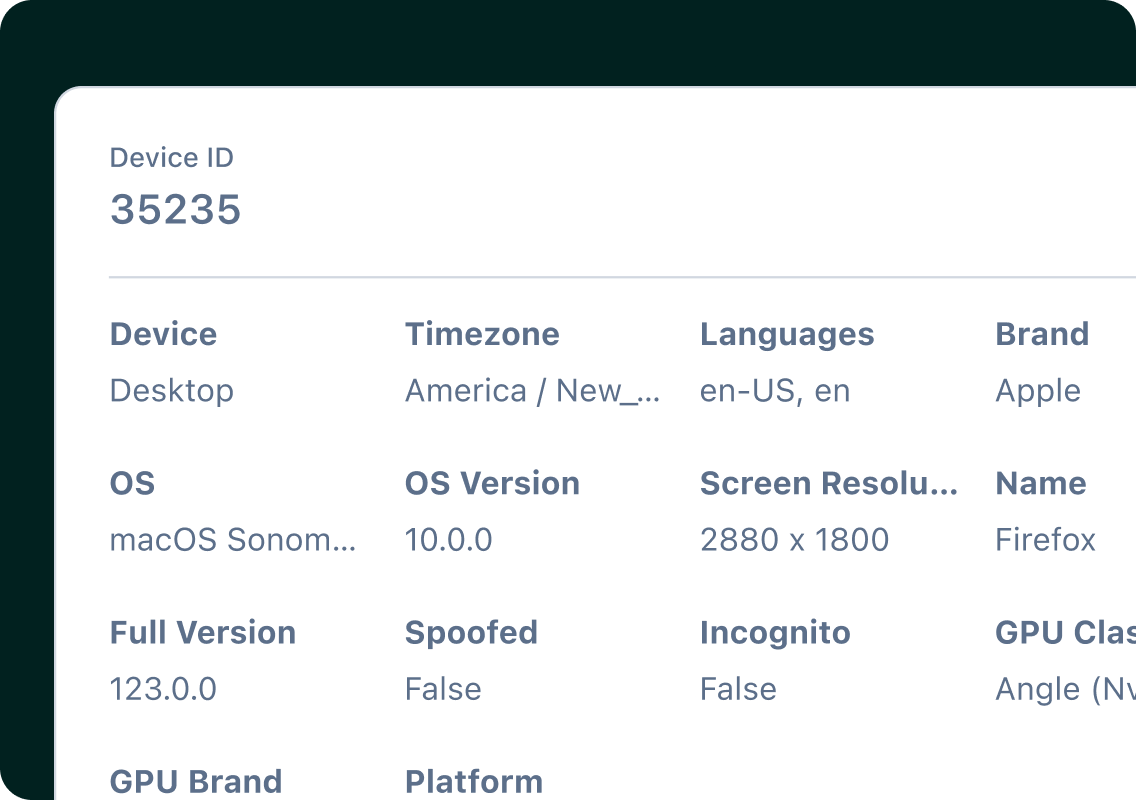Click the 2880 x 1800 resolution value
1136x800 pixels.
point(794,540)
